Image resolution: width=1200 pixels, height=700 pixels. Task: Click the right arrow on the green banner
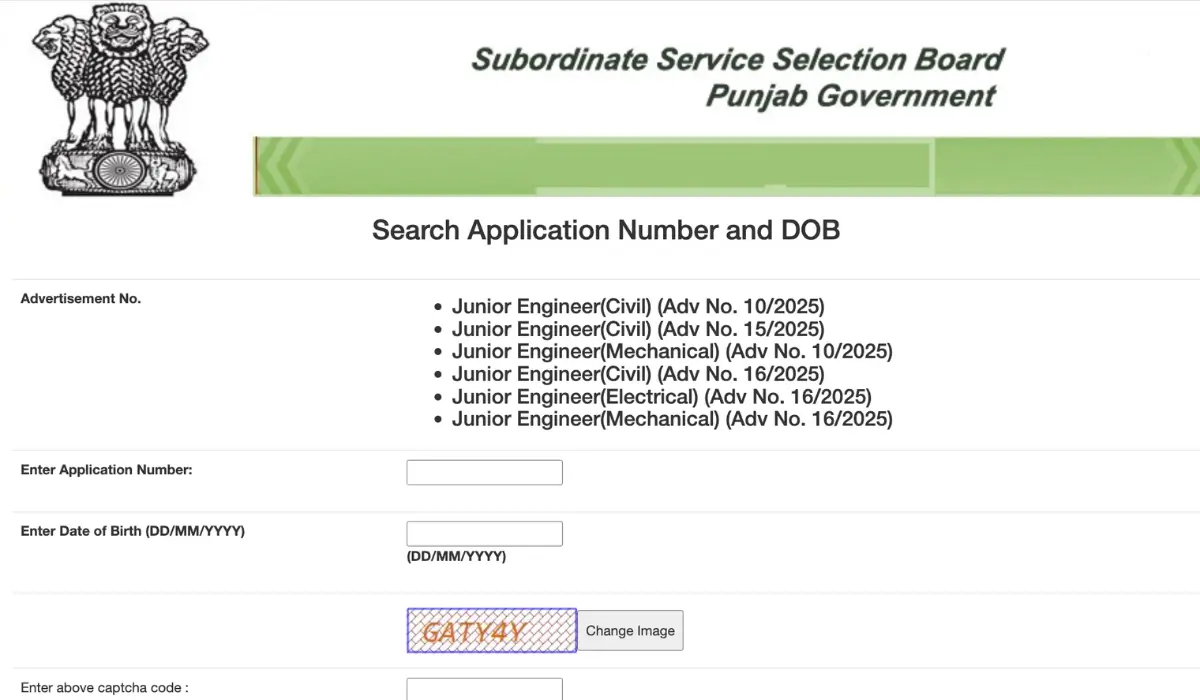point(1184,166)
